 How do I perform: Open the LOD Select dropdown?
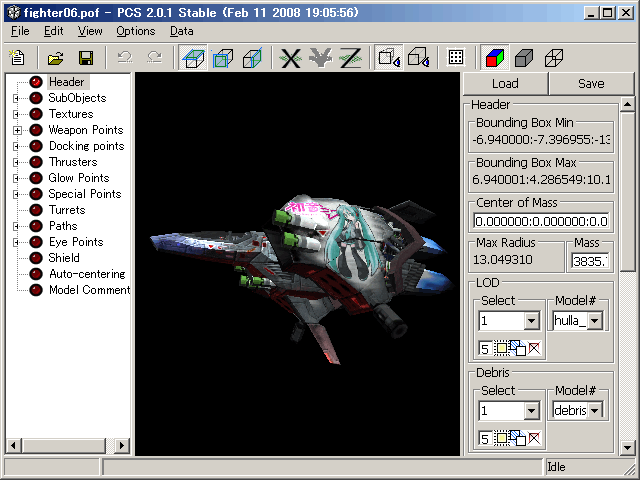coord(531,321)
